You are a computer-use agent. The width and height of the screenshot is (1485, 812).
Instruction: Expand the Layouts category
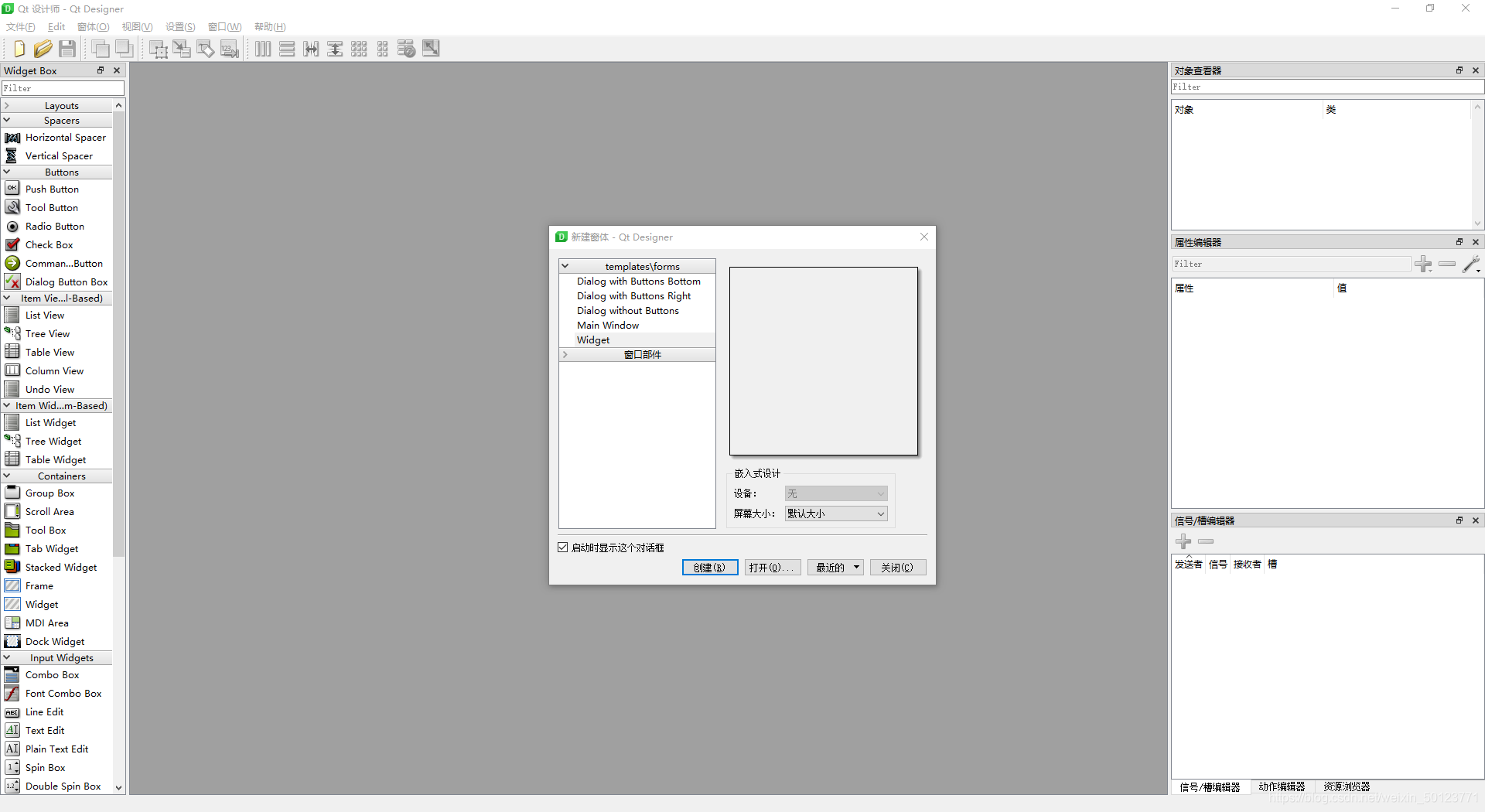tap(7, 105)
